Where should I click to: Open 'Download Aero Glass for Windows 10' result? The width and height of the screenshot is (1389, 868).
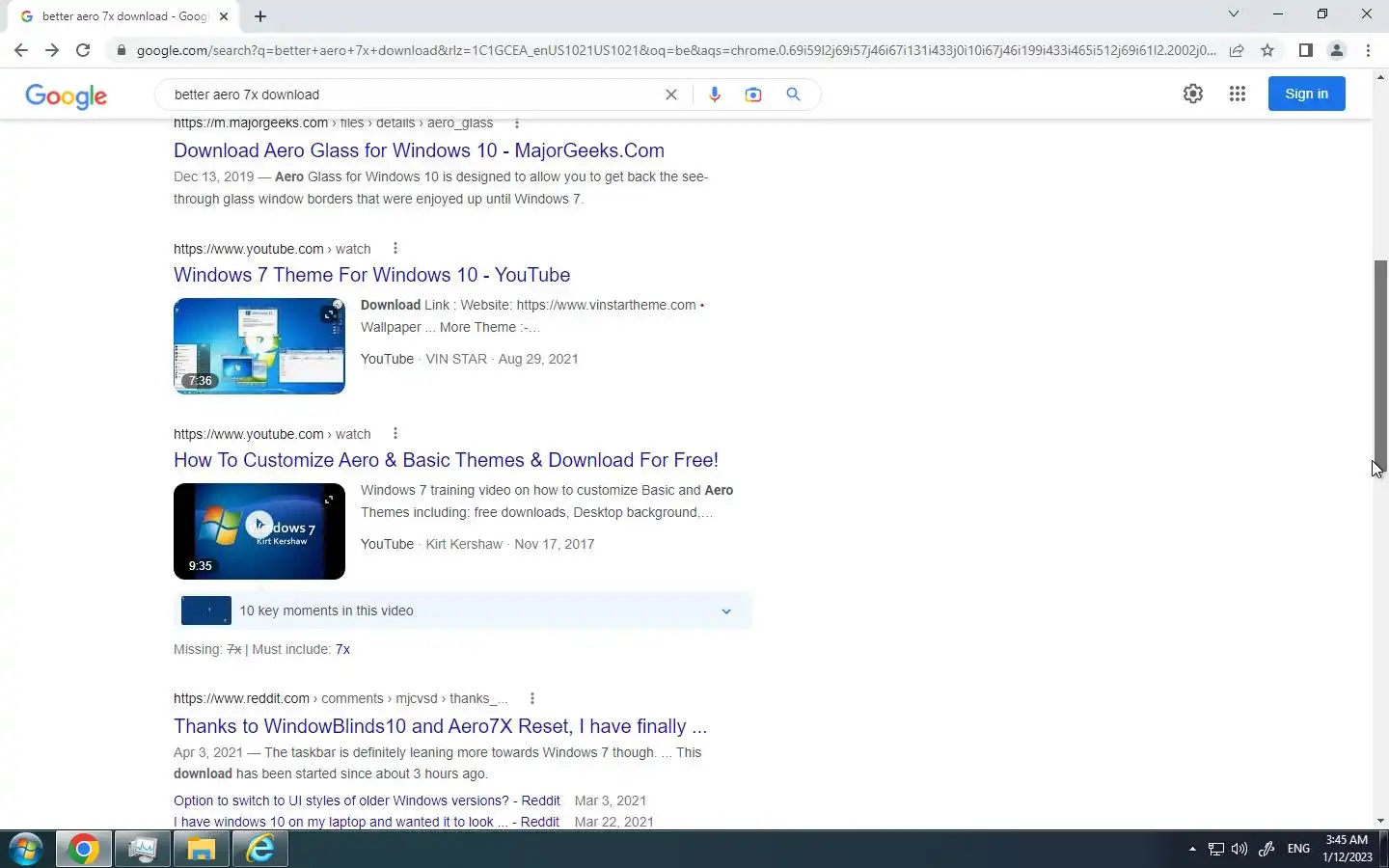point(419,150)
